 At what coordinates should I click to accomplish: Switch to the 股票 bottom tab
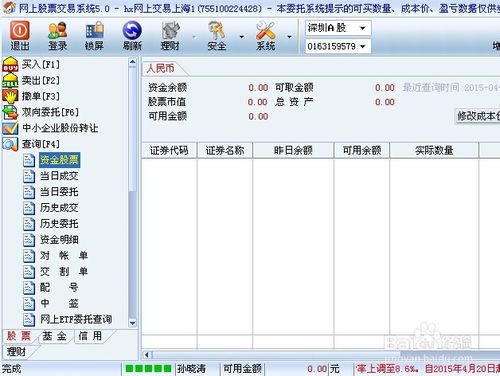(19, 336)
